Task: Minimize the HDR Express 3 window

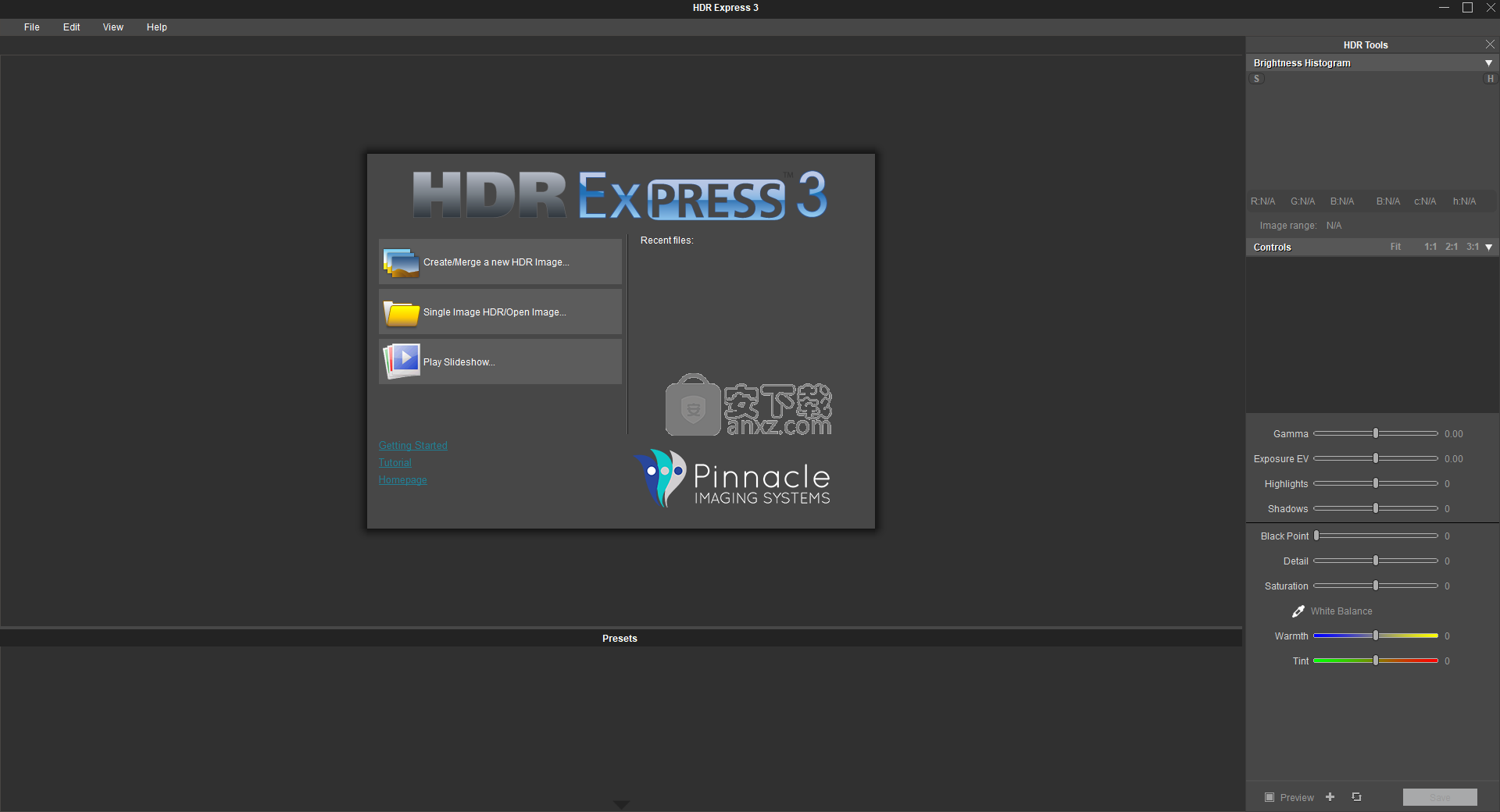Action: point(1444,8)
